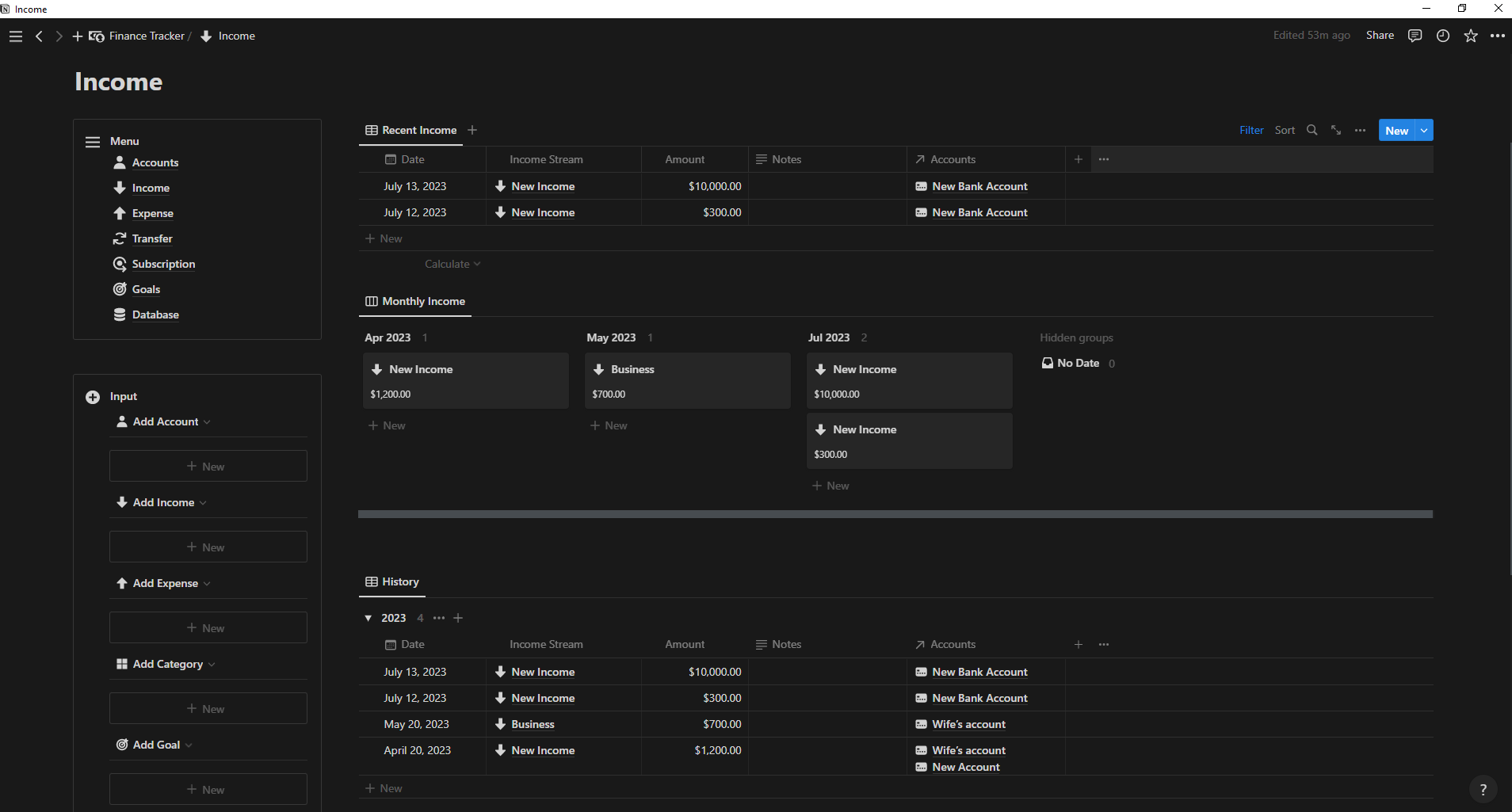Expand the Add Expense dropdown
Viewport: 1512px width, 812px height.
pos(207,584)
